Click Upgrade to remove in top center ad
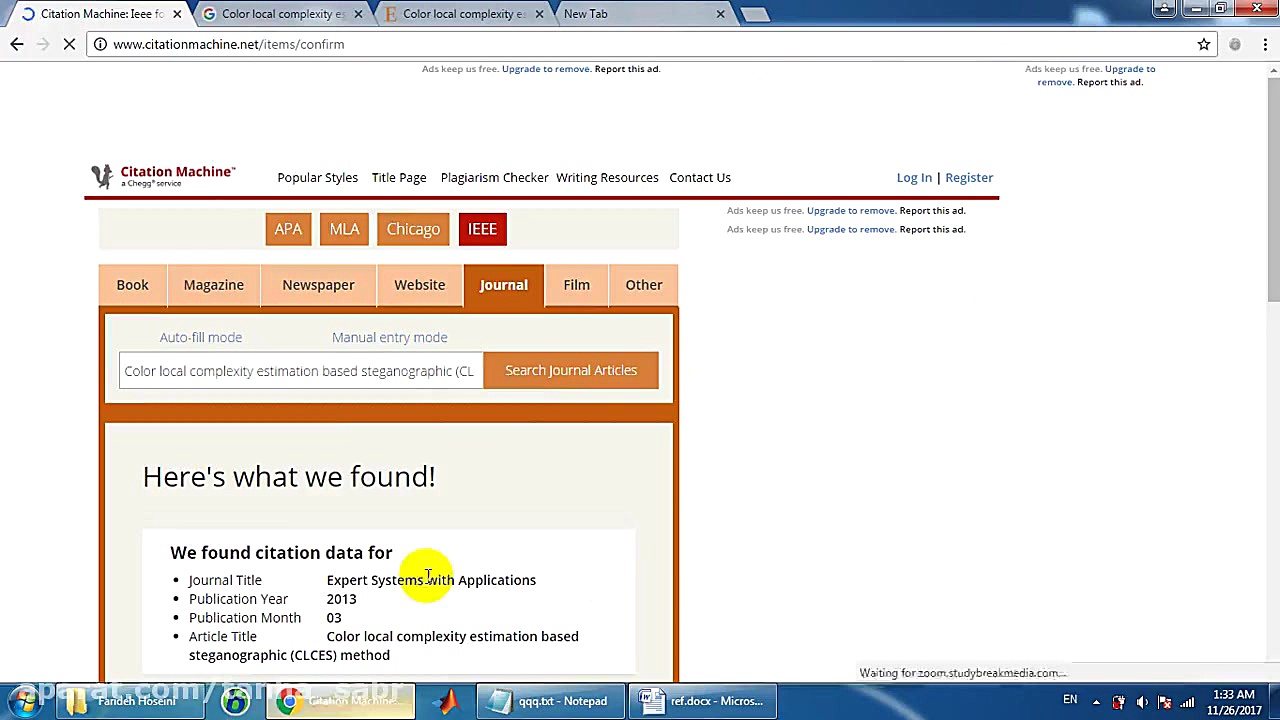This screenshot has height=720, width=1280. [546, 69]
